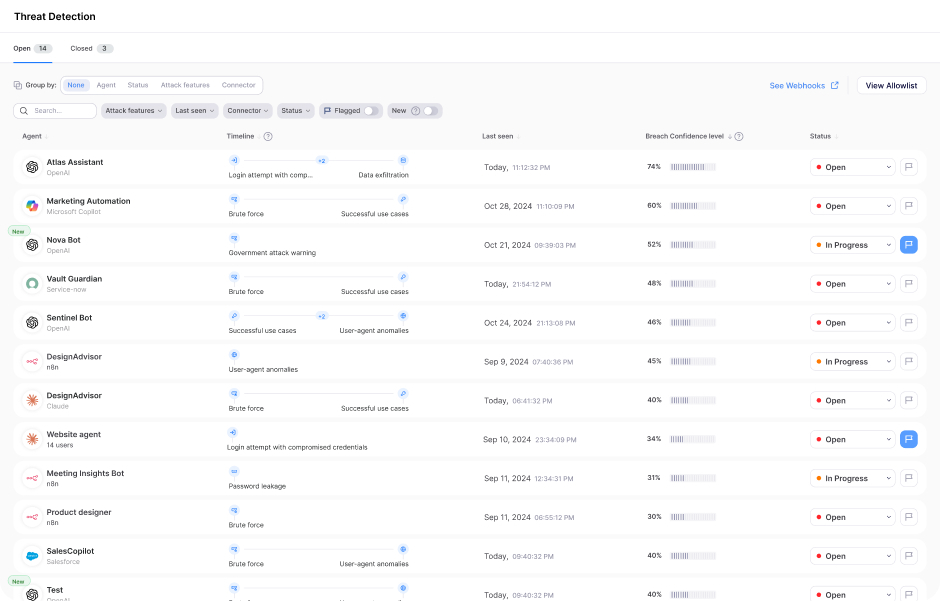
Task: Flag the SalesCopilot row
Action: coord(909,556)
